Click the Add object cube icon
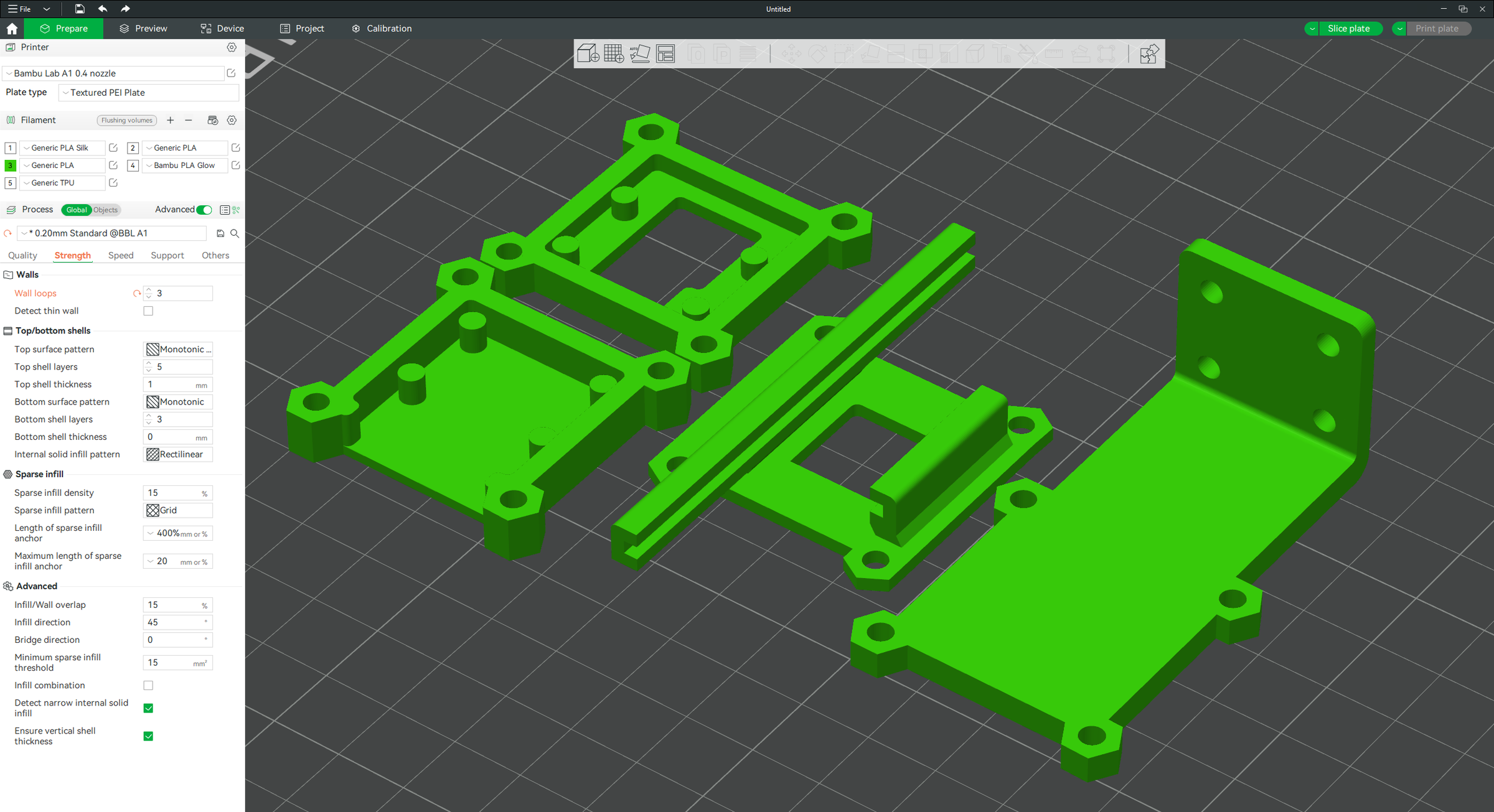This screenshot has height=812, width=1494. tap(588, 54)
